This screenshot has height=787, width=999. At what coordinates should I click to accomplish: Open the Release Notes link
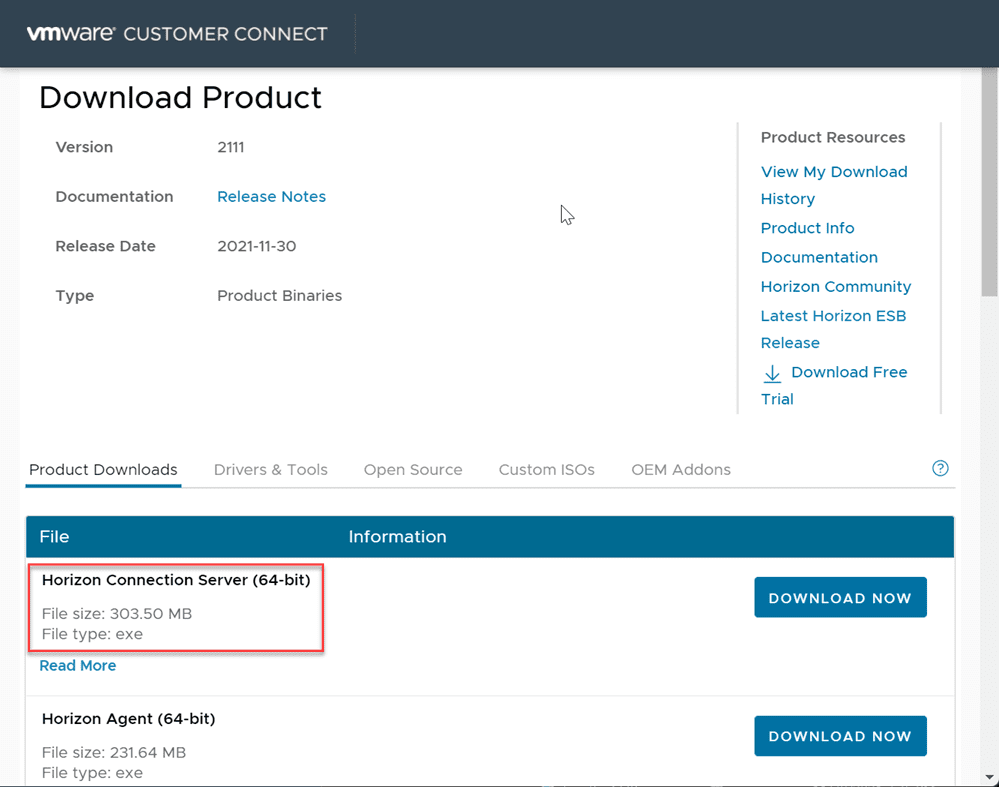[x=271, y=196]
